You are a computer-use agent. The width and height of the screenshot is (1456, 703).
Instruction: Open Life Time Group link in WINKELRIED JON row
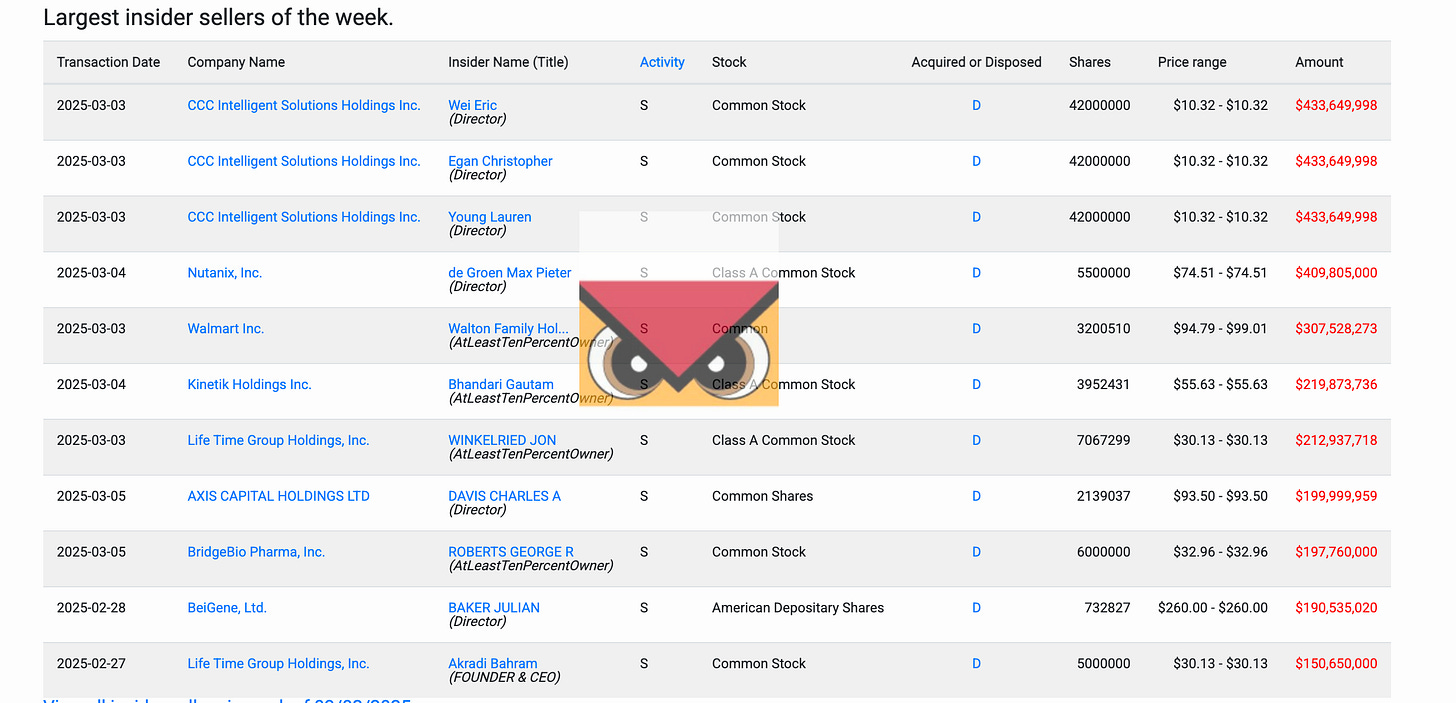coord(279,441)
